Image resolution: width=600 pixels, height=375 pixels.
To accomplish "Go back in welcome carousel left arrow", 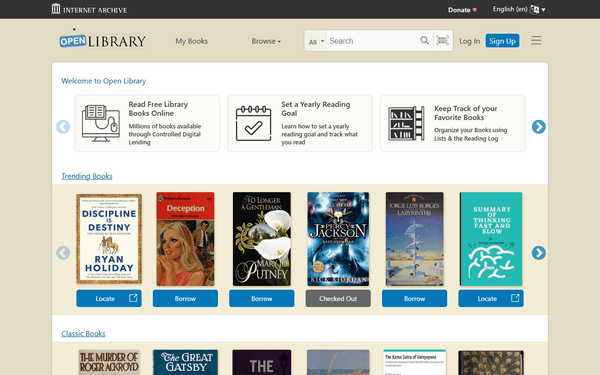I will pos(63,127).
